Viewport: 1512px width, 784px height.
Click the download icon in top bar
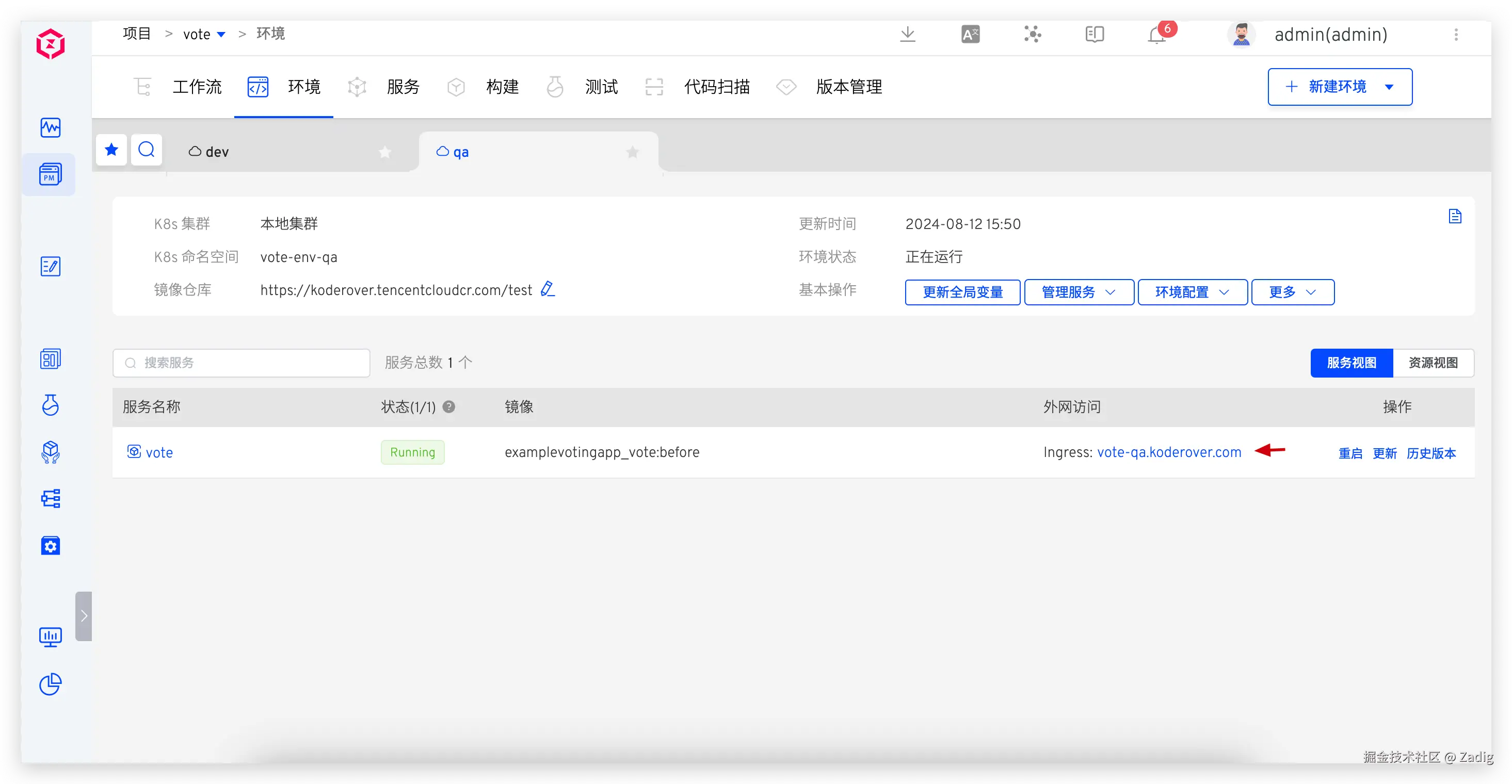point(907,35)
